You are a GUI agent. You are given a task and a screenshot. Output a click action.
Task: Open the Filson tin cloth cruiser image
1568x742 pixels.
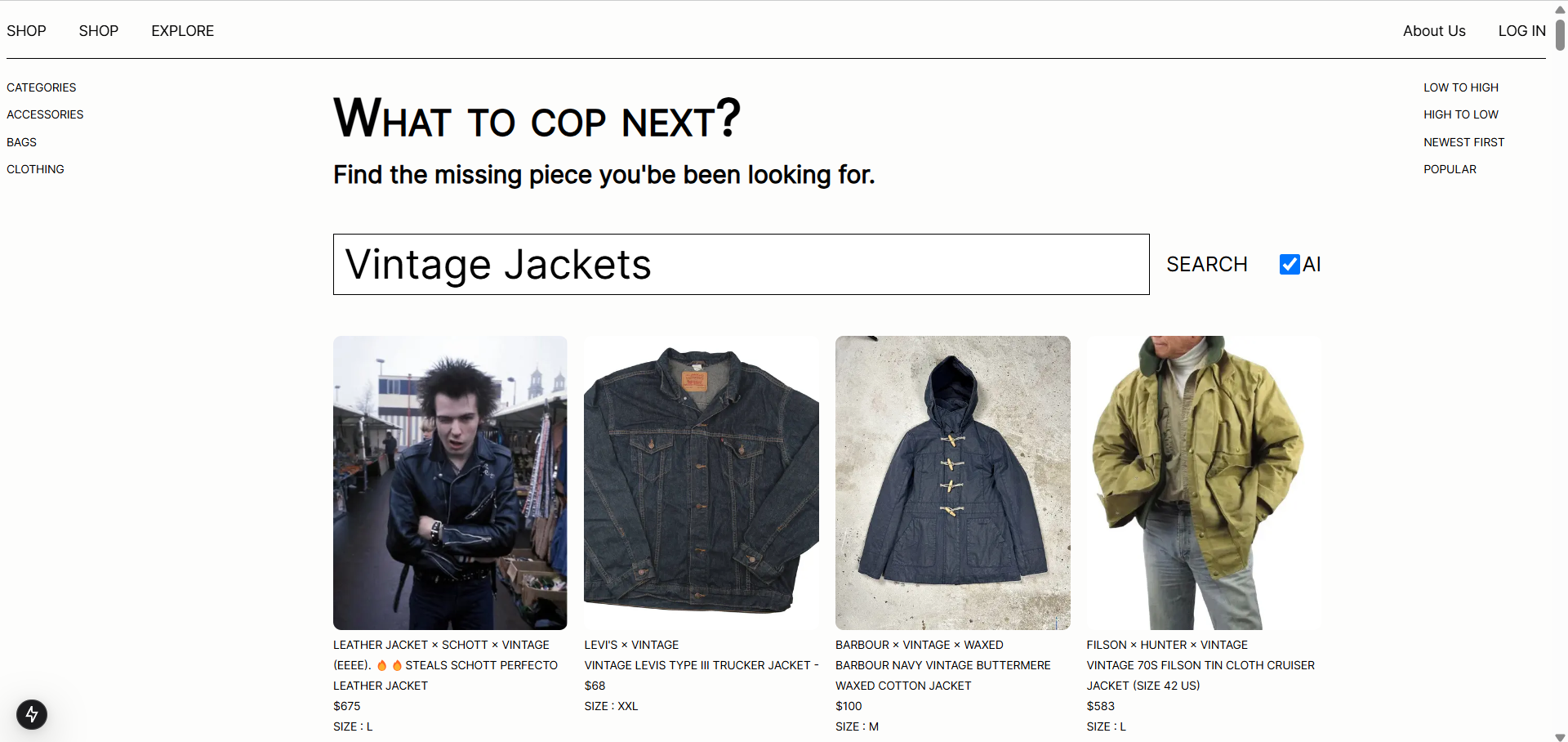pyautogui.click(x=1204, y=482)
